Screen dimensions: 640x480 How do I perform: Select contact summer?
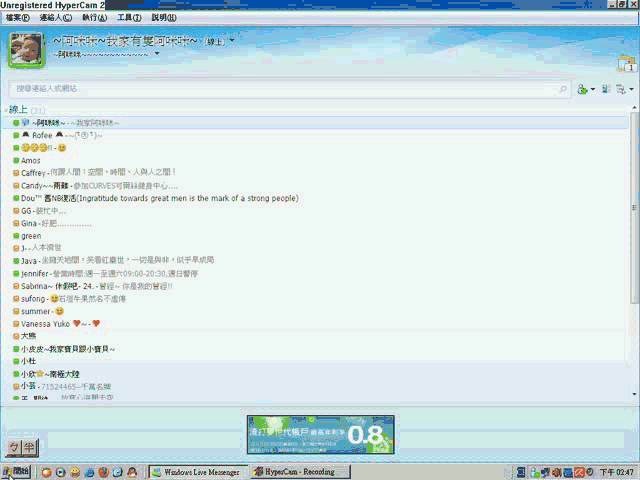coord(39,311)
